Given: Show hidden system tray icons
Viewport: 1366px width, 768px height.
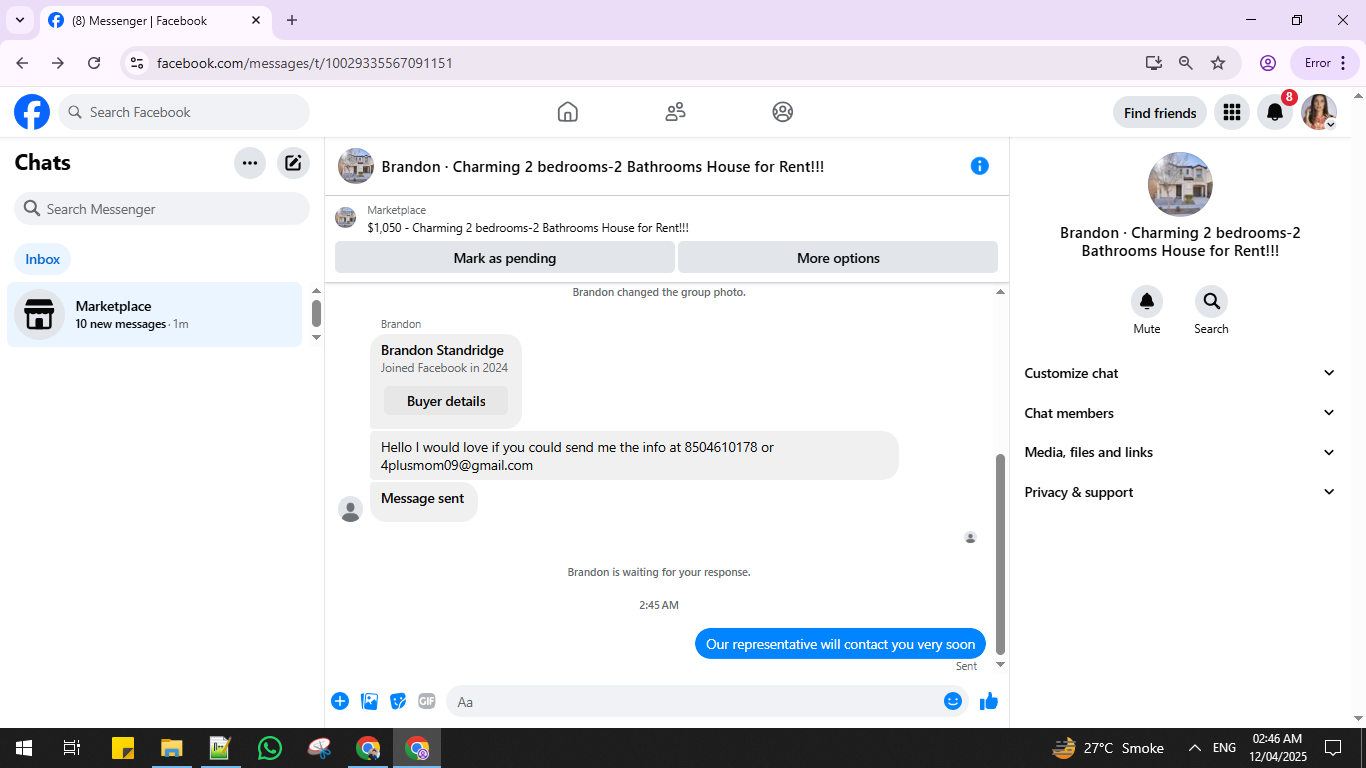Looking at the screenshot, I should point(1195,748).
